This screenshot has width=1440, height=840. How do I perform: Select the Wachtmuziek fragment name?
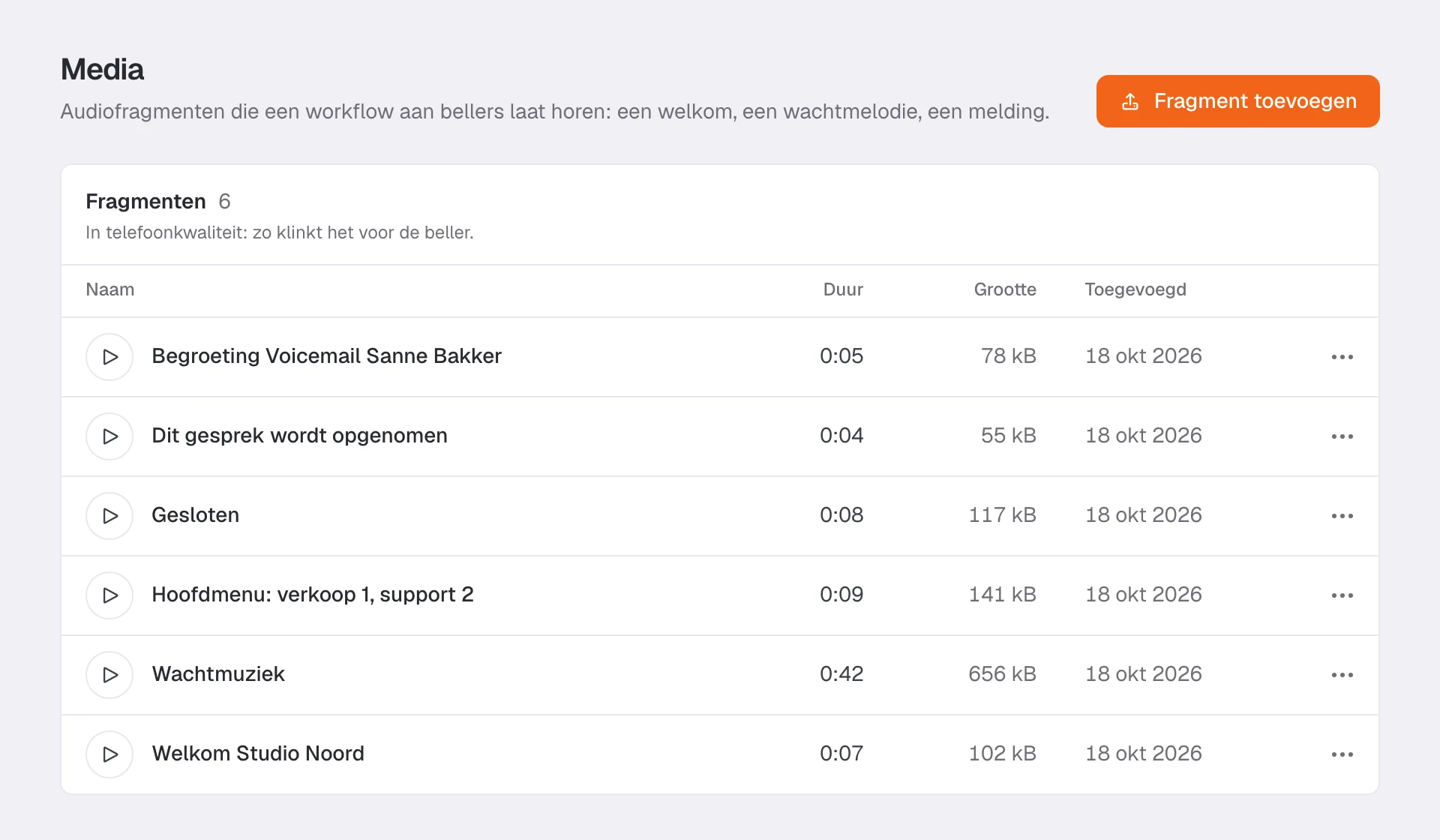(218, 674)
